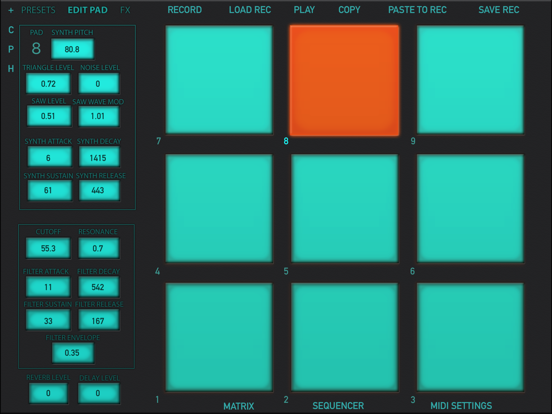The height and width of the screenshot is (414, 552).
Task: Start recording with the RECORD button
Action: coord(184,10)
